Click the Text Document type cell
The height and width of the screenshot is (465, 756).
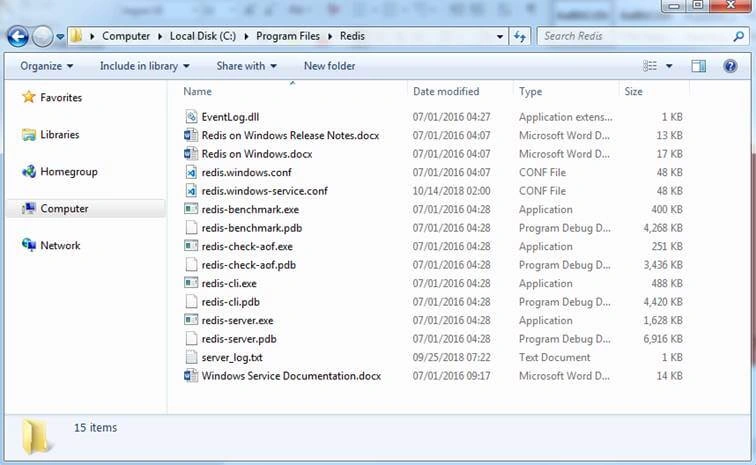point(554,357)
